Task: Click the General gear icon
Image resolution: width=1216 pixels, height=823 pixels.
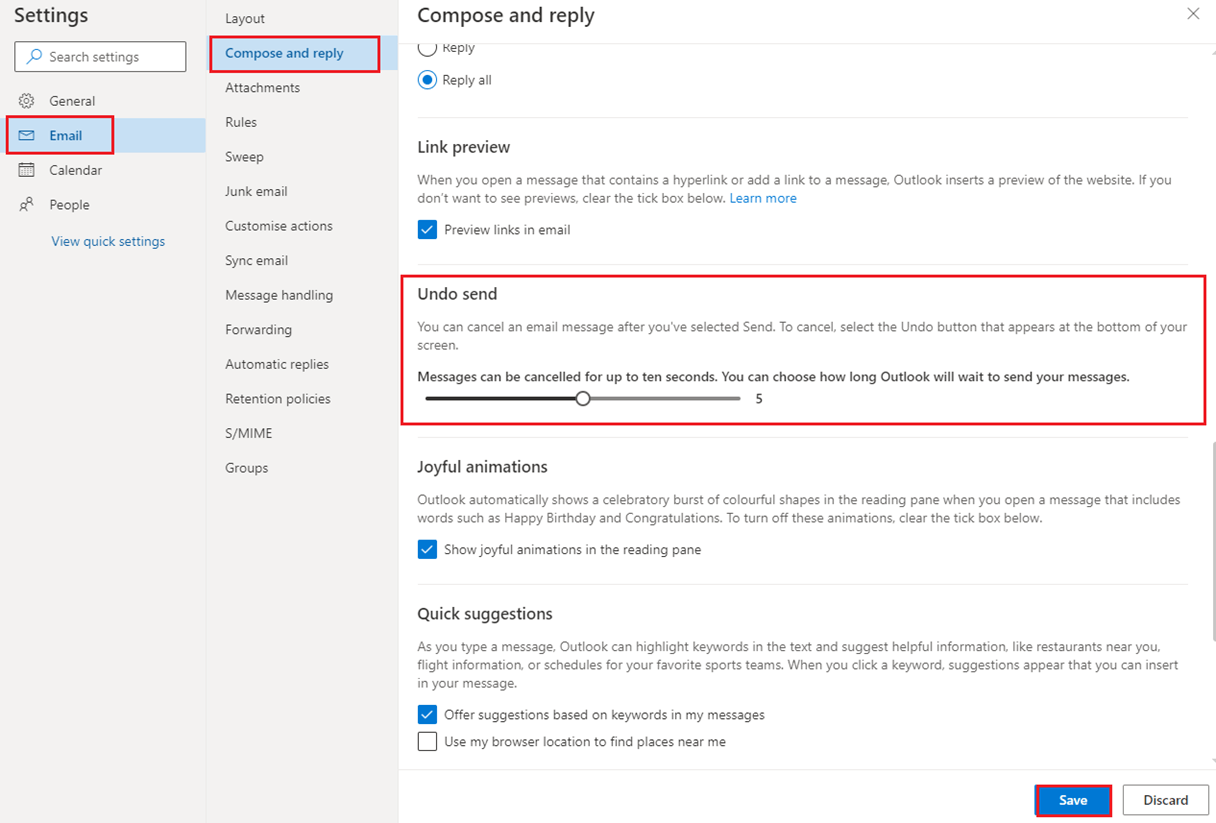Action: coord(27,101)
